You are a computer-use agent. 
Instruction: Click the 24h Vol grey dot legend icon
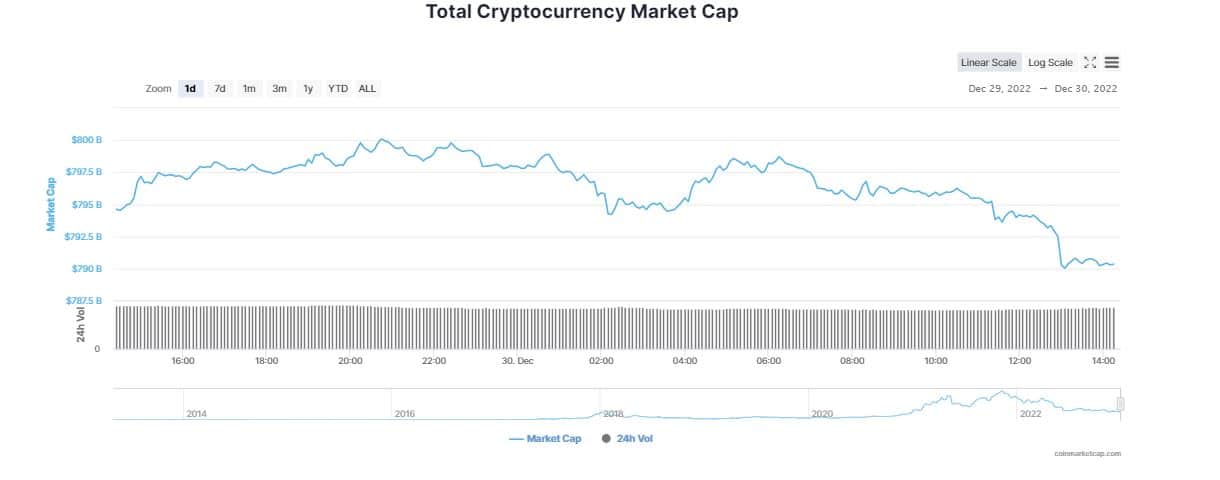click(606, 438)
